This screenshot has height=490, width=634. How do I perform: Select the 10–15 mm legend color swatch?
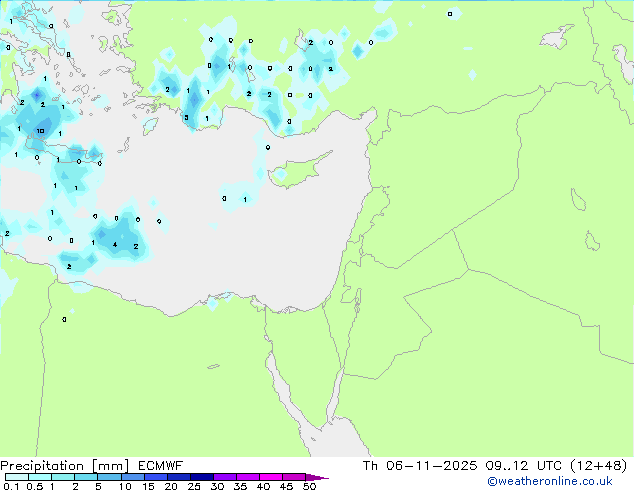click(x=132, y=477)
